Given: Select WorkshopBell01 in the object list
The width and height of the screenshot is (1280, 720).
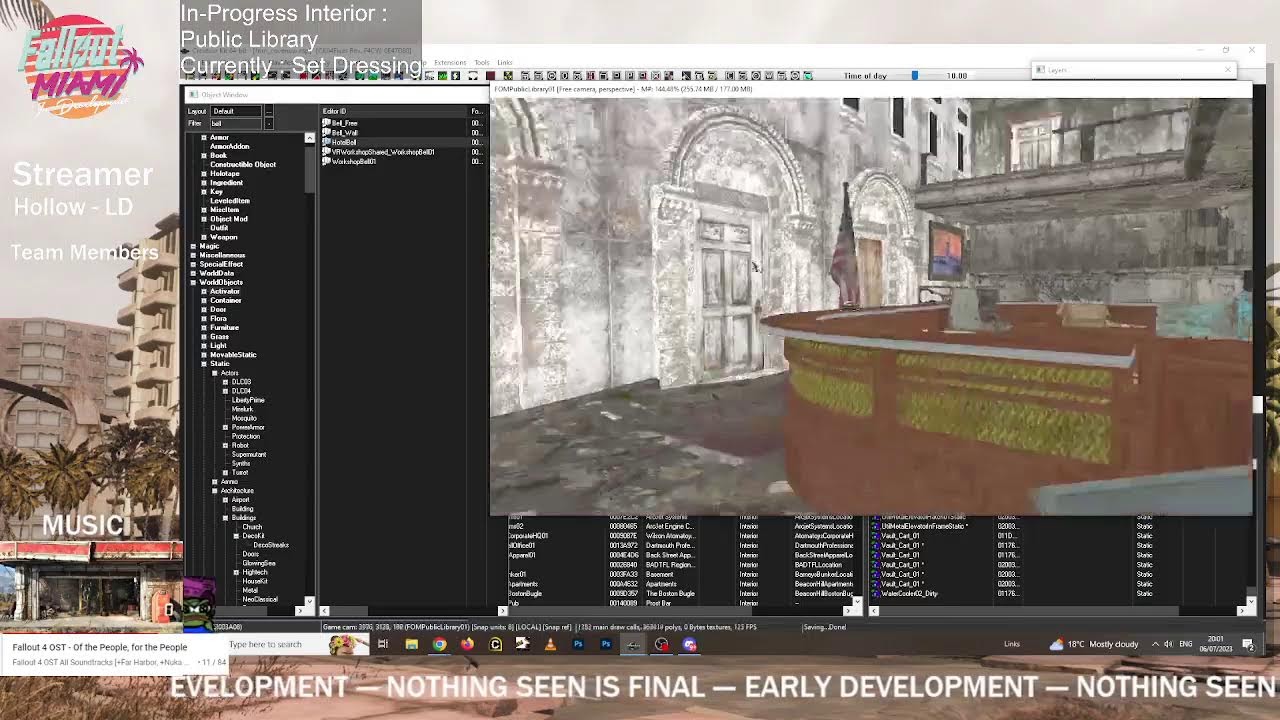Looking at the screenshot, I should click(354, 161).
